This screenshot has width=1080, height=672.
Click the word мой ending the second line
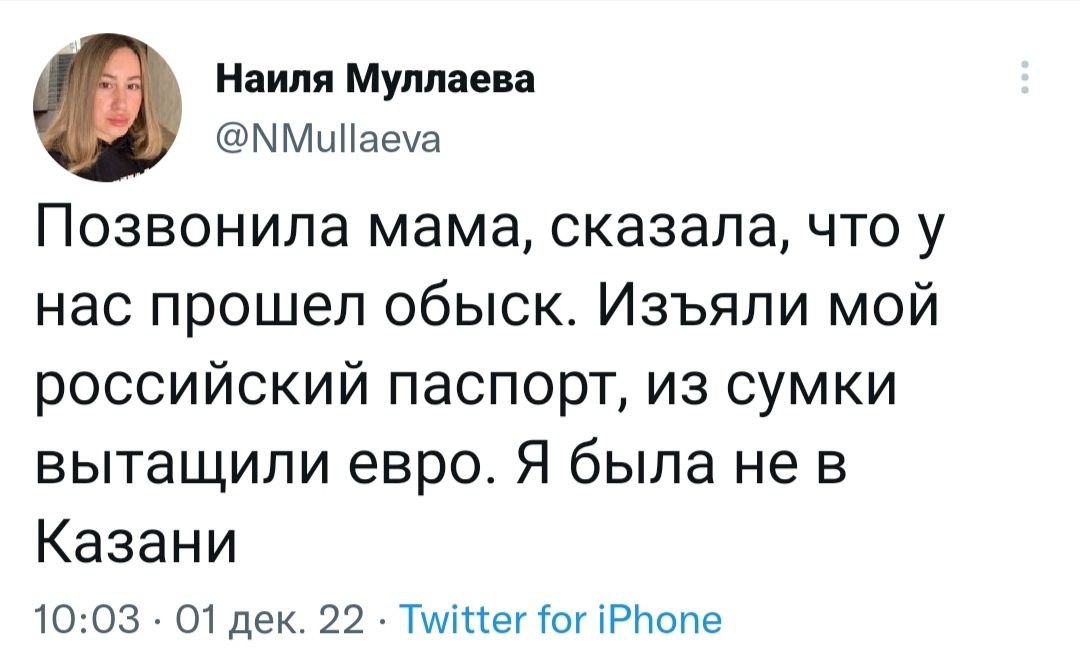tap(886, 307)
